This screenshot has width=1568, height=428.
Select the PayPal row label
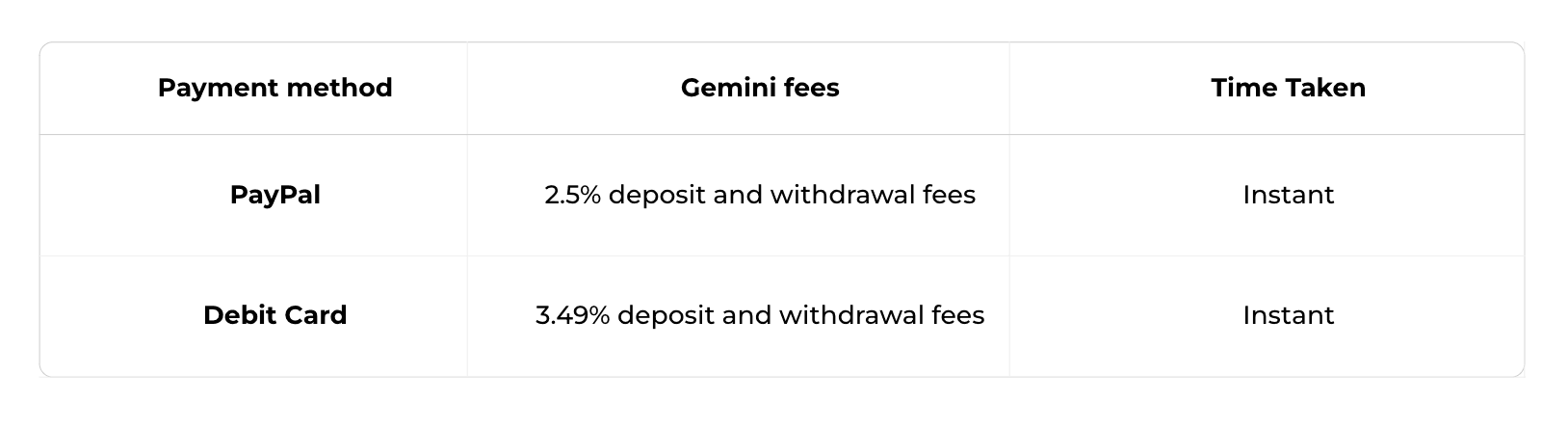click(274, 195)
